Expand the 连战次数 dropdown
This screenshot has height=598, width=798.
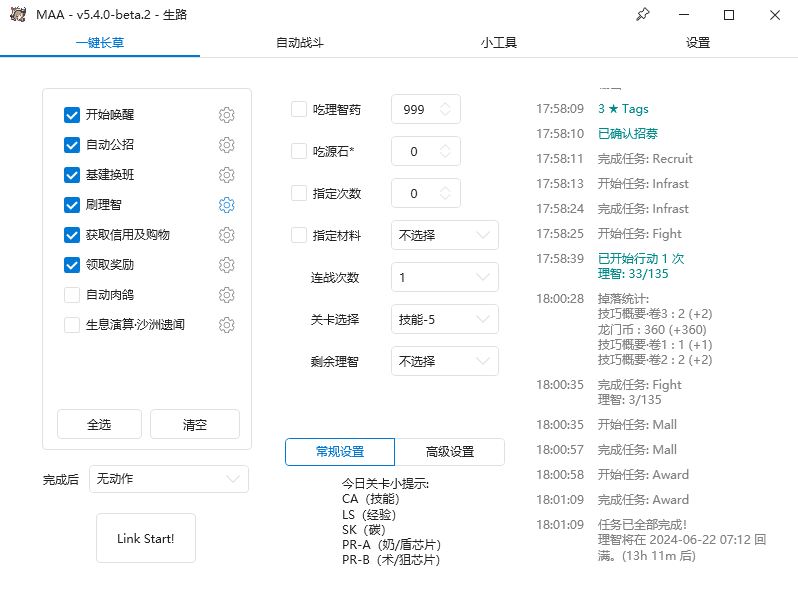pos(444,277)
